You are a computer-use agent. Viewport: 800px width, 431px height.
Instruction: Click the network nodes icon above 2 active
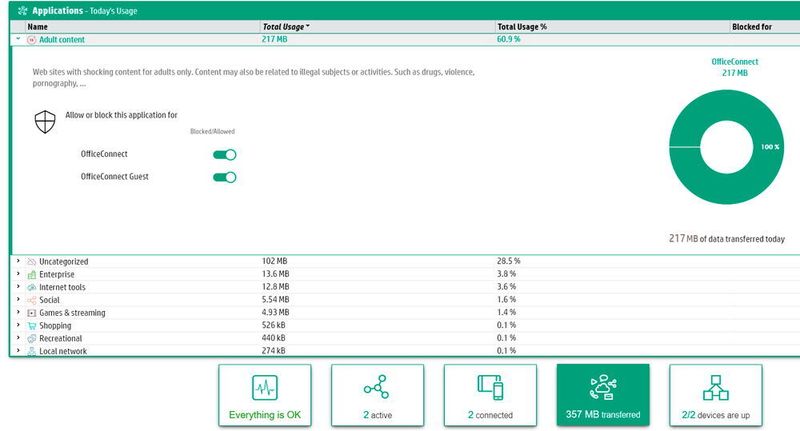pyautogui.click(x=377, y=387)
